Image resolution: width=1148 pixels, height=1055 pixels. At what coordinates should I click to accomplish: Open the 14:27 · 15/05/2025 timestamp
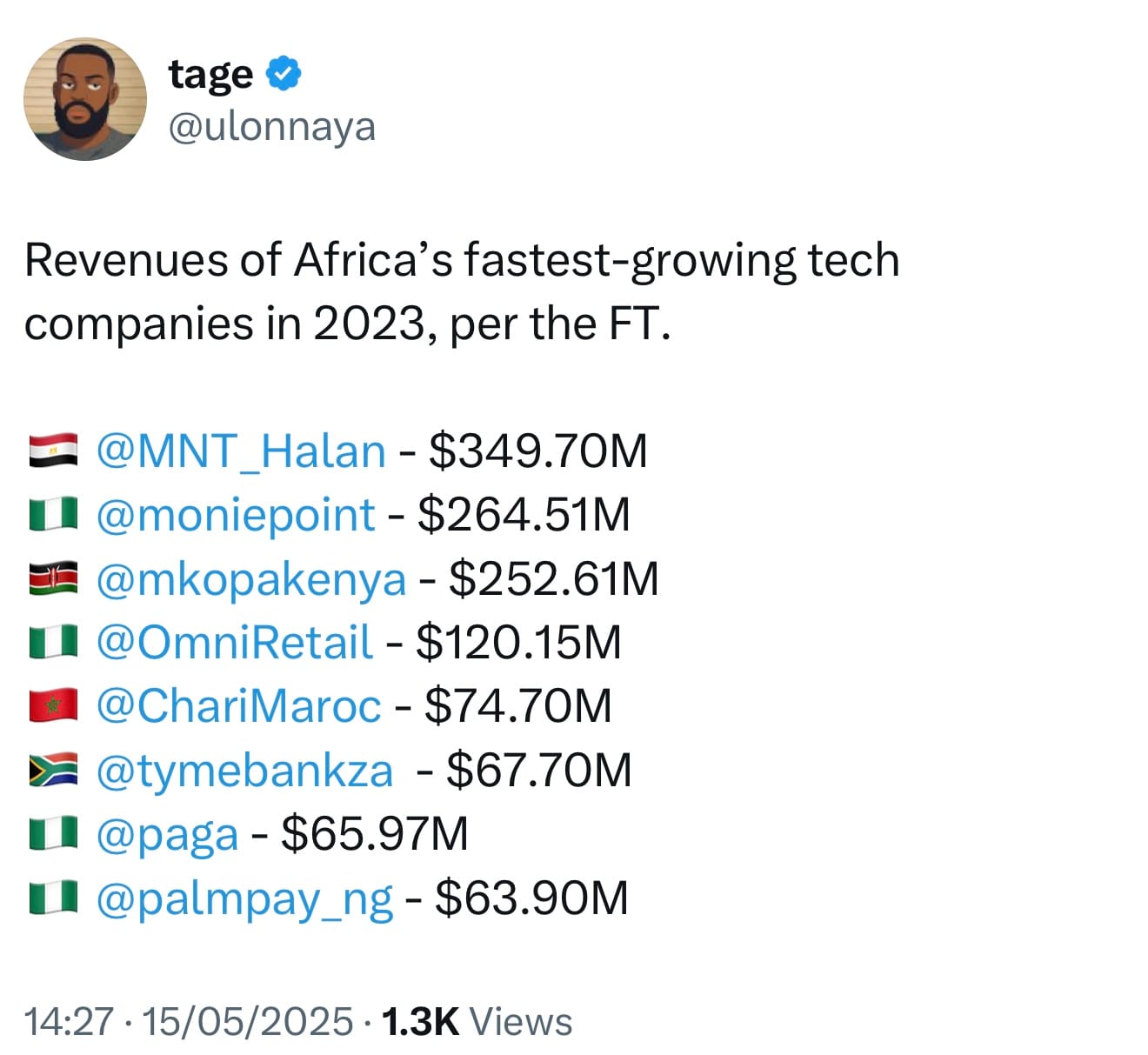189,1022
